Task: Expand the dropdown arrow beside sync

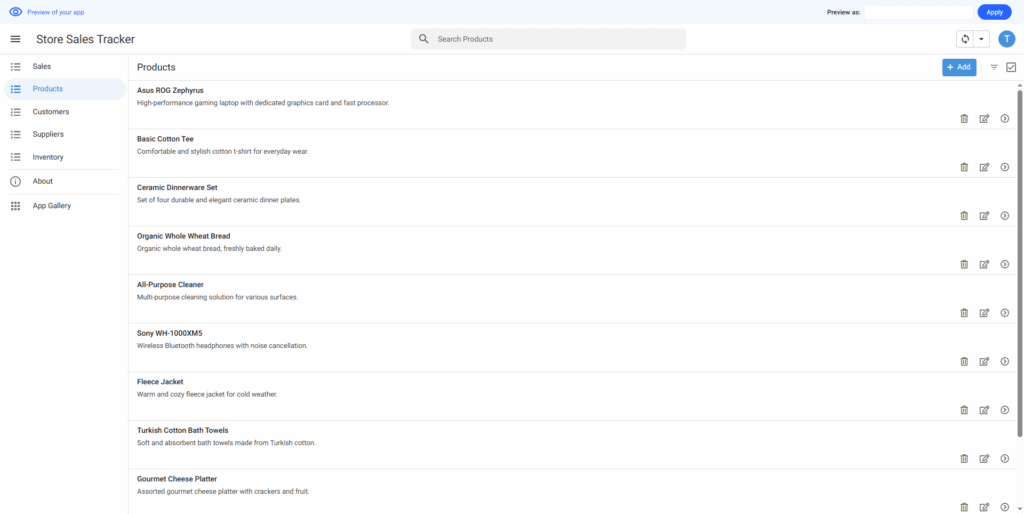Action: 982,39
